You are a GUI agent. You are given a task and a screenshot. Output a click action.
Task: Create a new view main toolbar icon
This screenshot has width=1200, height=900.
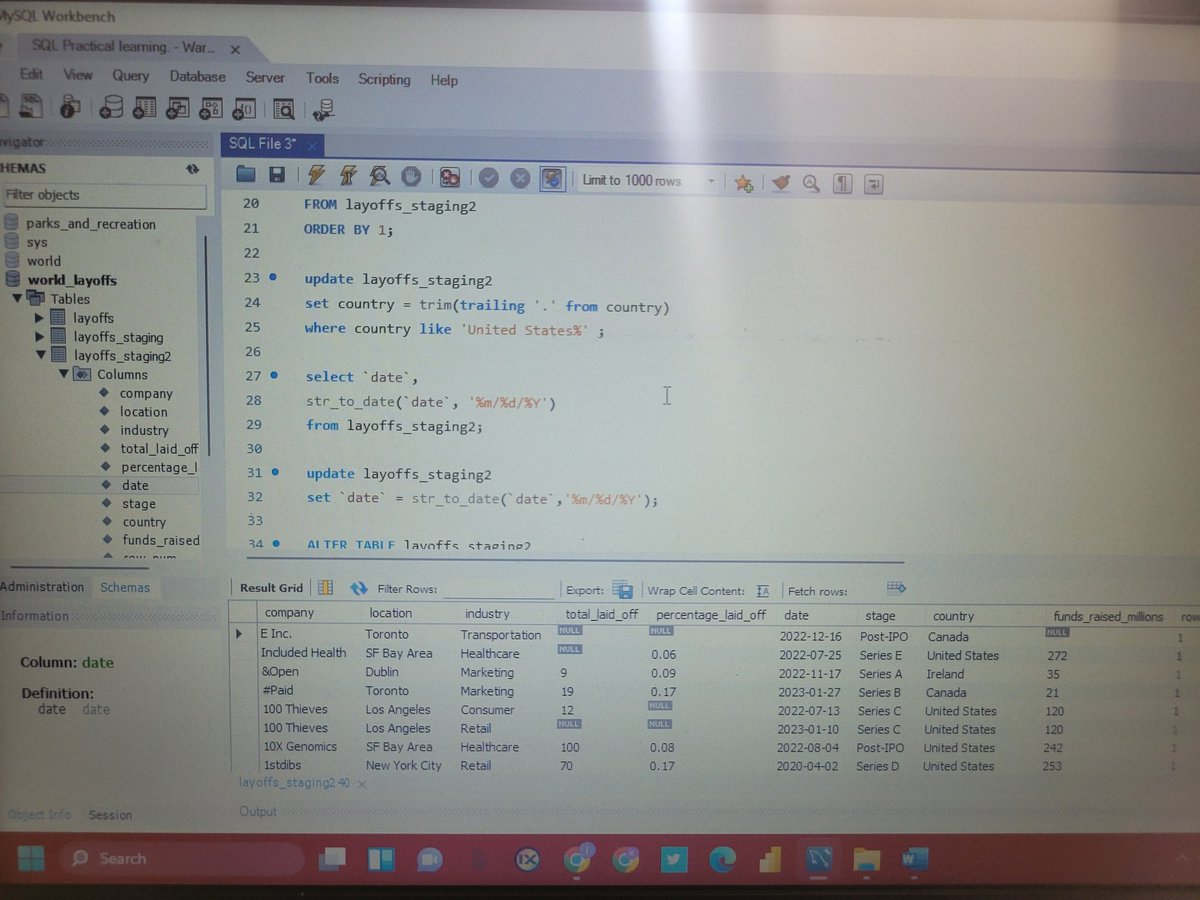pyautogui.click(x=178, y=108)
